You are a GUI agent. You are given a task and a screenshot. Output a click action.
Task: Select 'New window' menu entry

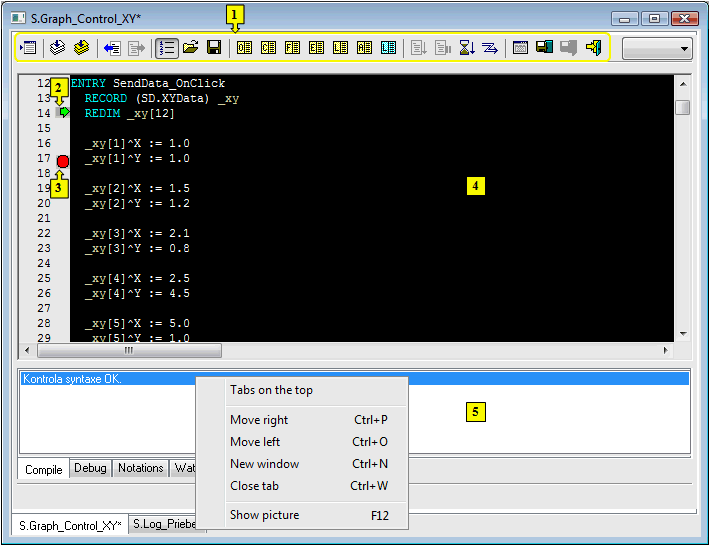(x=264, y=464)
